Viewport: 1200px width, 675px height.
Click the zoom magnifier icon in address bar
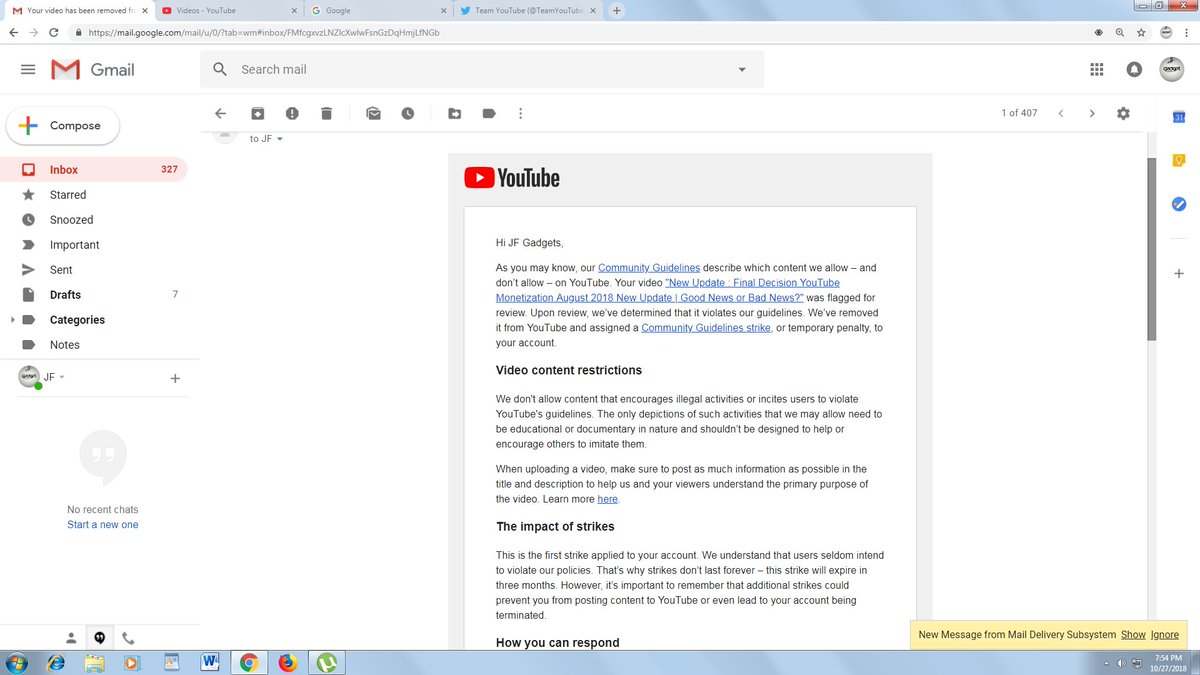1122,32
